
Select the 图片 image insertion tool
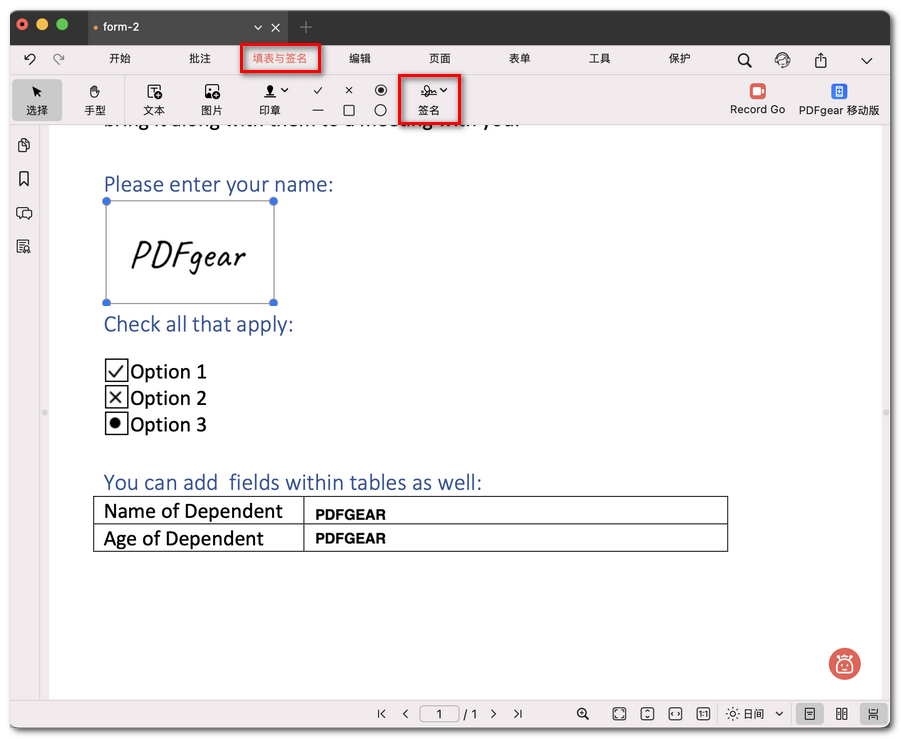coord(211,99)
